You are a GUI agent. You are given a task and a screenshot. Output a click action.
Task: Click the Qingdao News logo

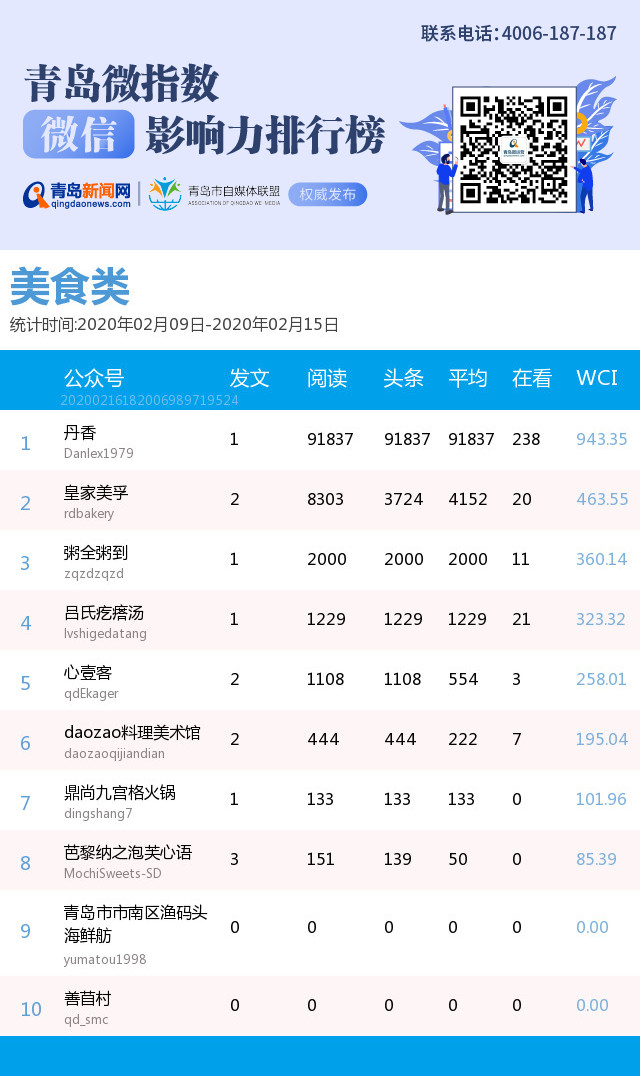coord(78,194)
